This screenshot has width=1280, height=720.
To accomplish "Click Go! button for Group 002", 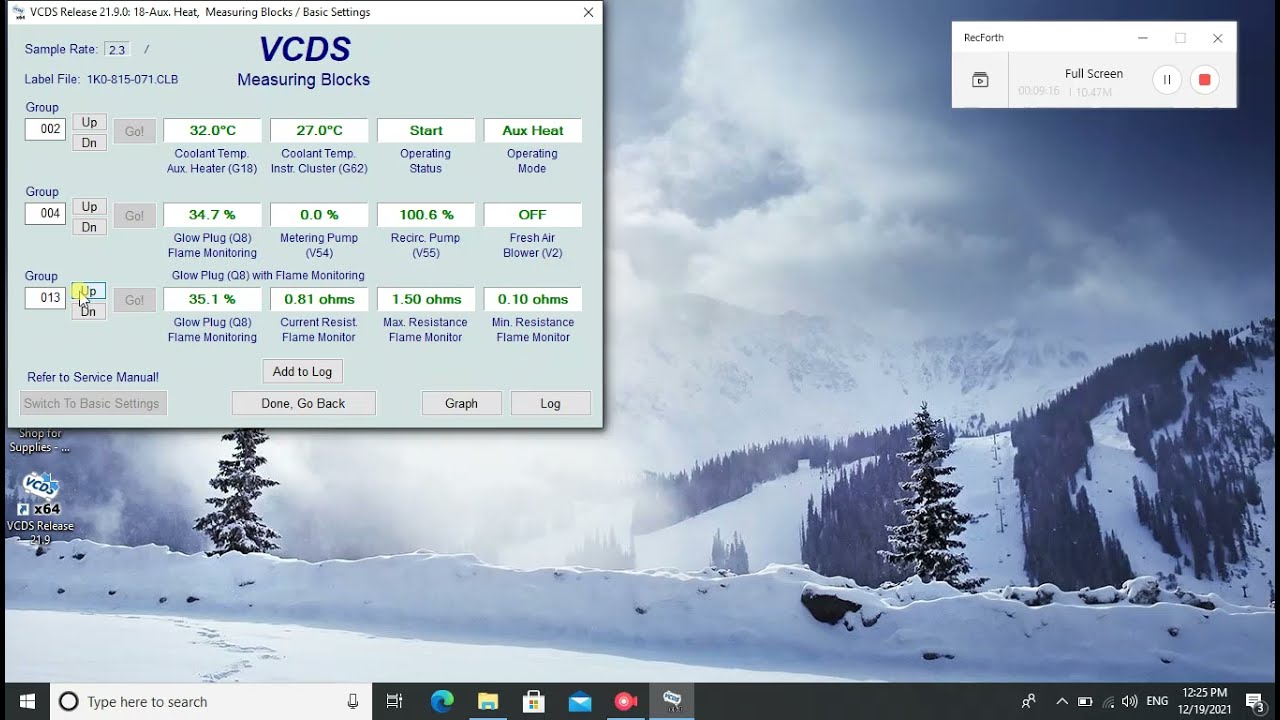I will 134,131.
